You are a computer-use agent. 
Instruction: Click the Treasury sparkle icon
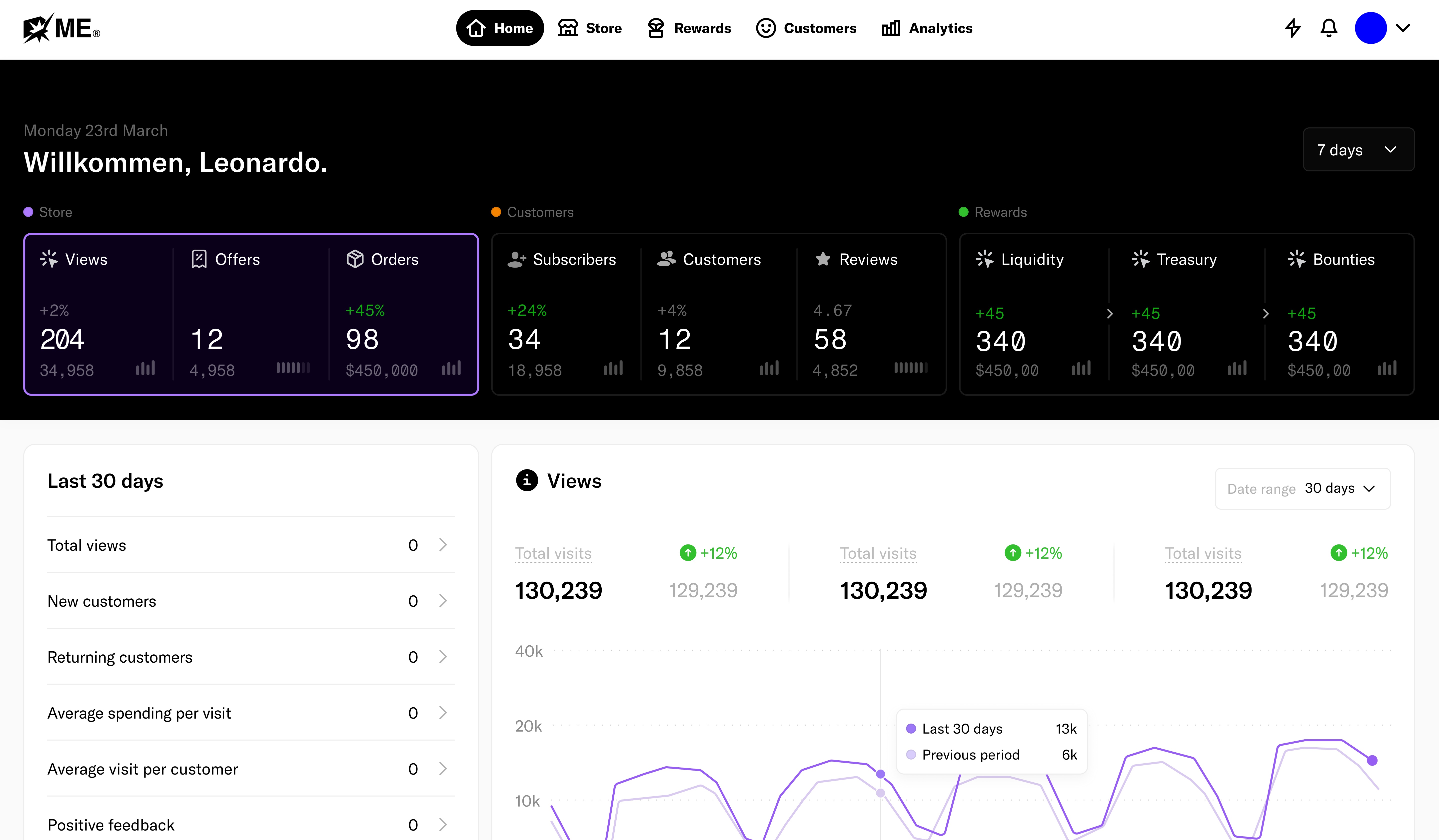click(1141, 259)
